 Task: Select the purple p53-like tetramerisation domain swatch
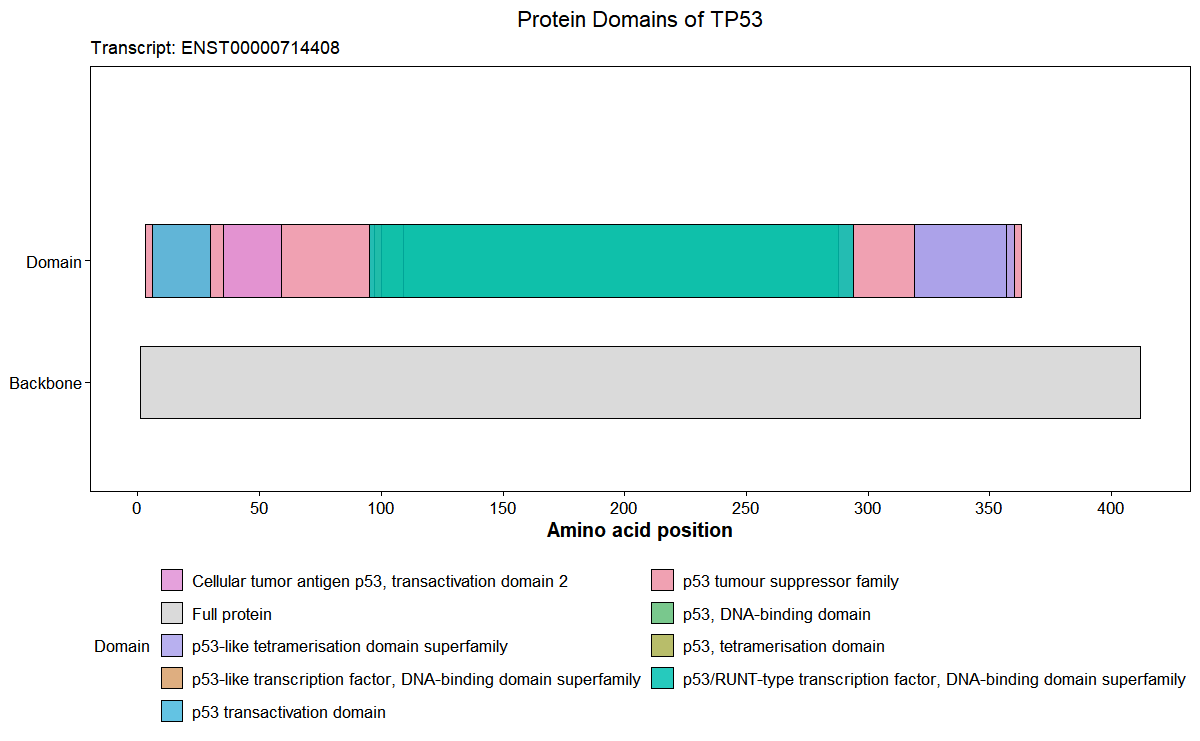[x=170, y=646]
